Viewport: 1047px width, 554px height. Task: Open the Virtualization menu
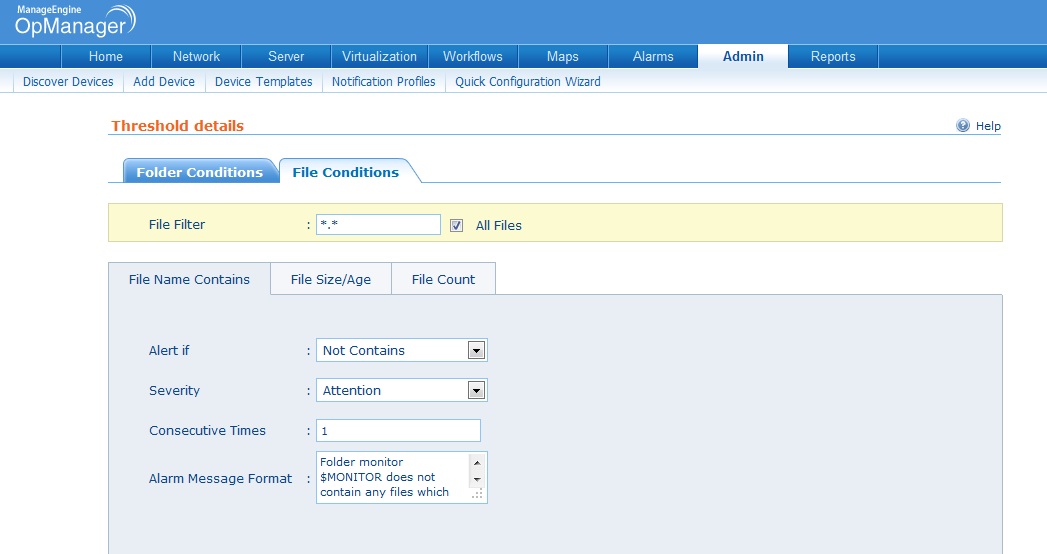coord(379,57)
